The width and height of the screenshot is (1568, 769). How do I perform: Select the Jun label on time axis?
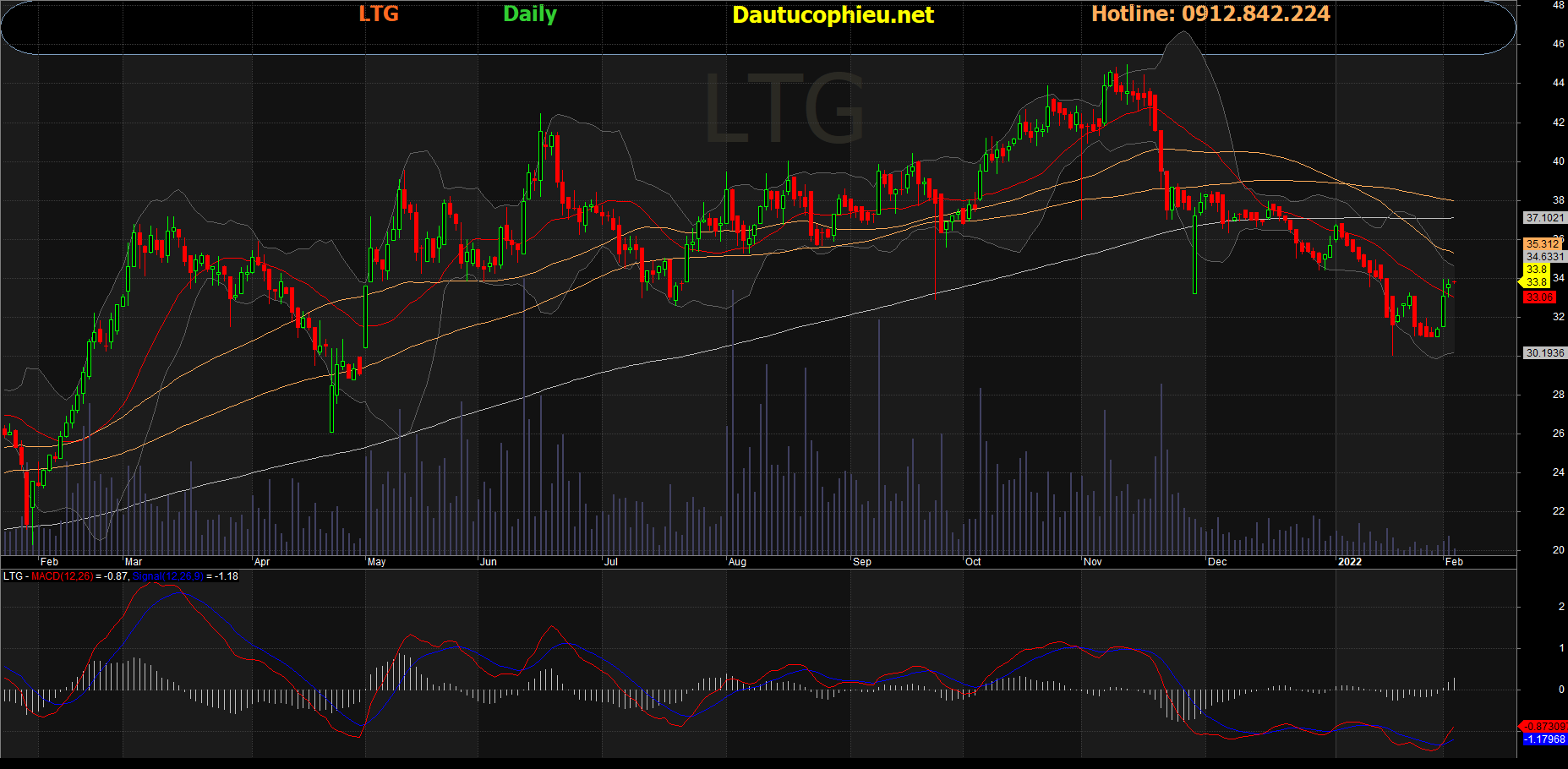pyautogui.click(x=489, y=562)
